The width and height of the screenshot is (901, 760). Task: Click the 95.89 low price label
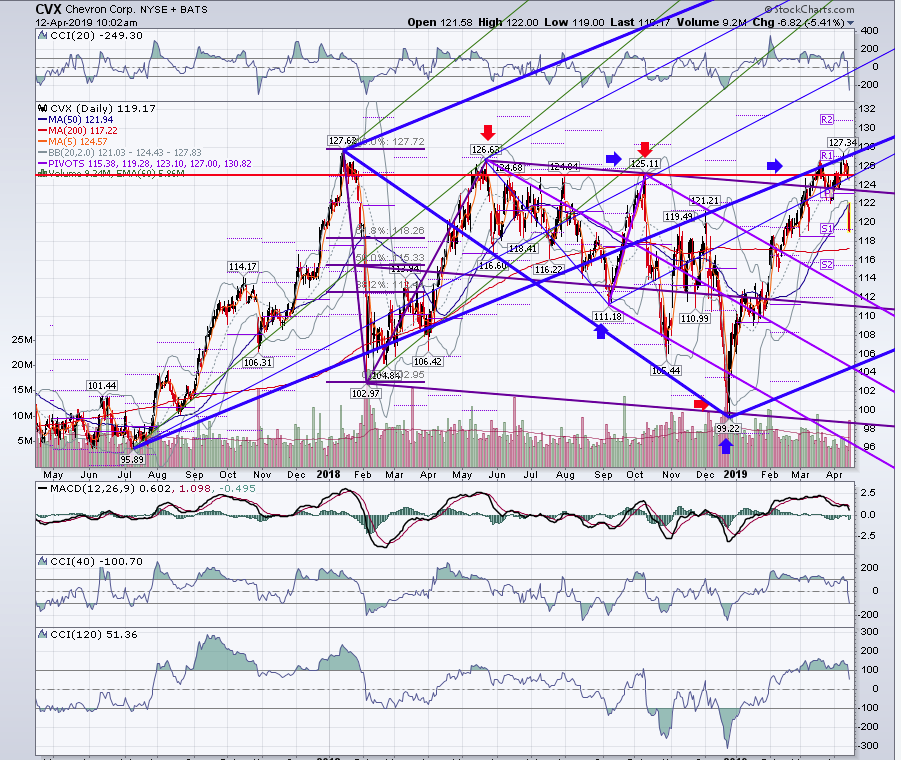point(132,460)
